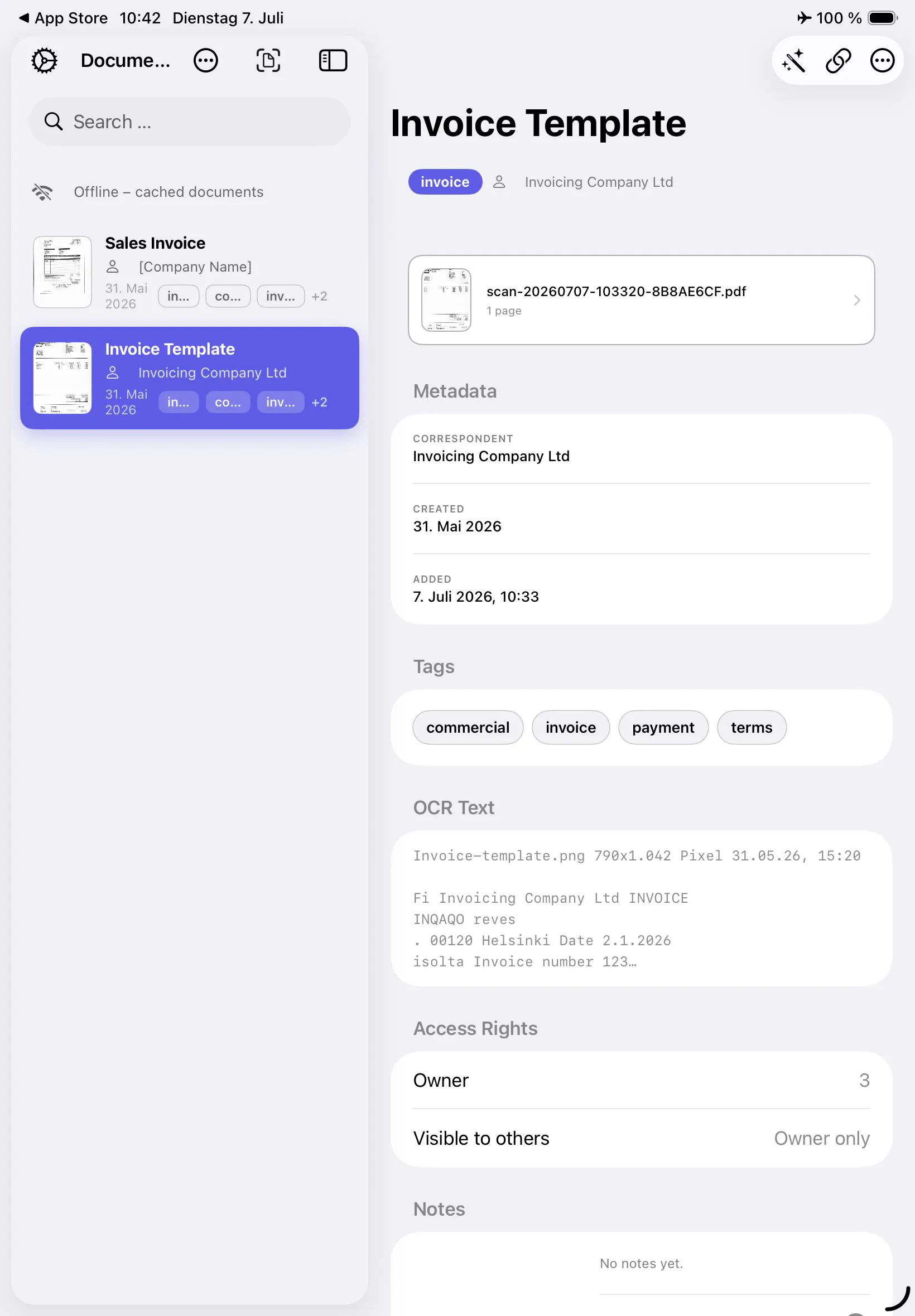Select the payment tag
The image size is (915, 1316).
click(x=663, y=728)
